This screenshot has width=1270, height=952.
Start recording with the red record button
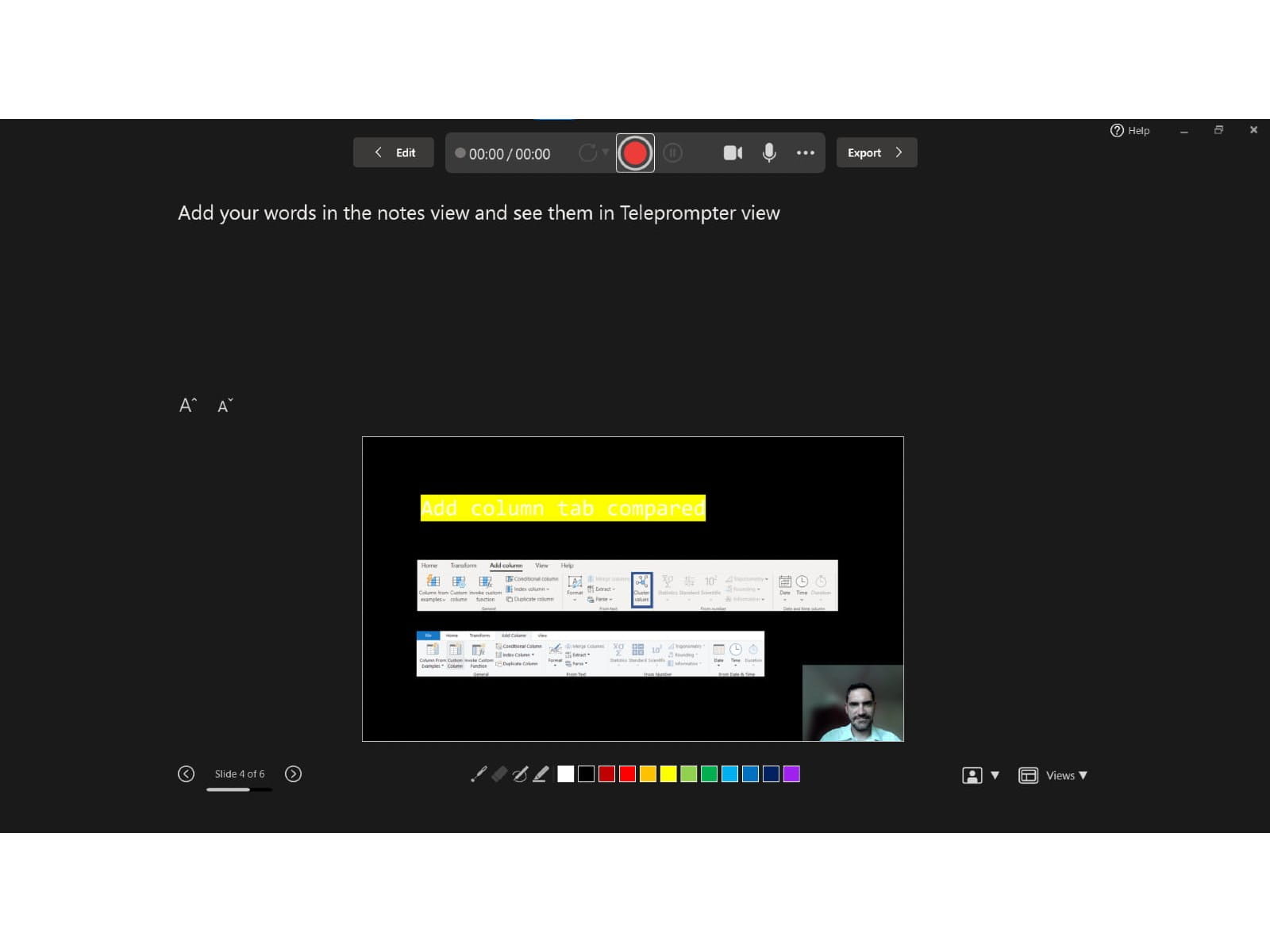[635, 153]
